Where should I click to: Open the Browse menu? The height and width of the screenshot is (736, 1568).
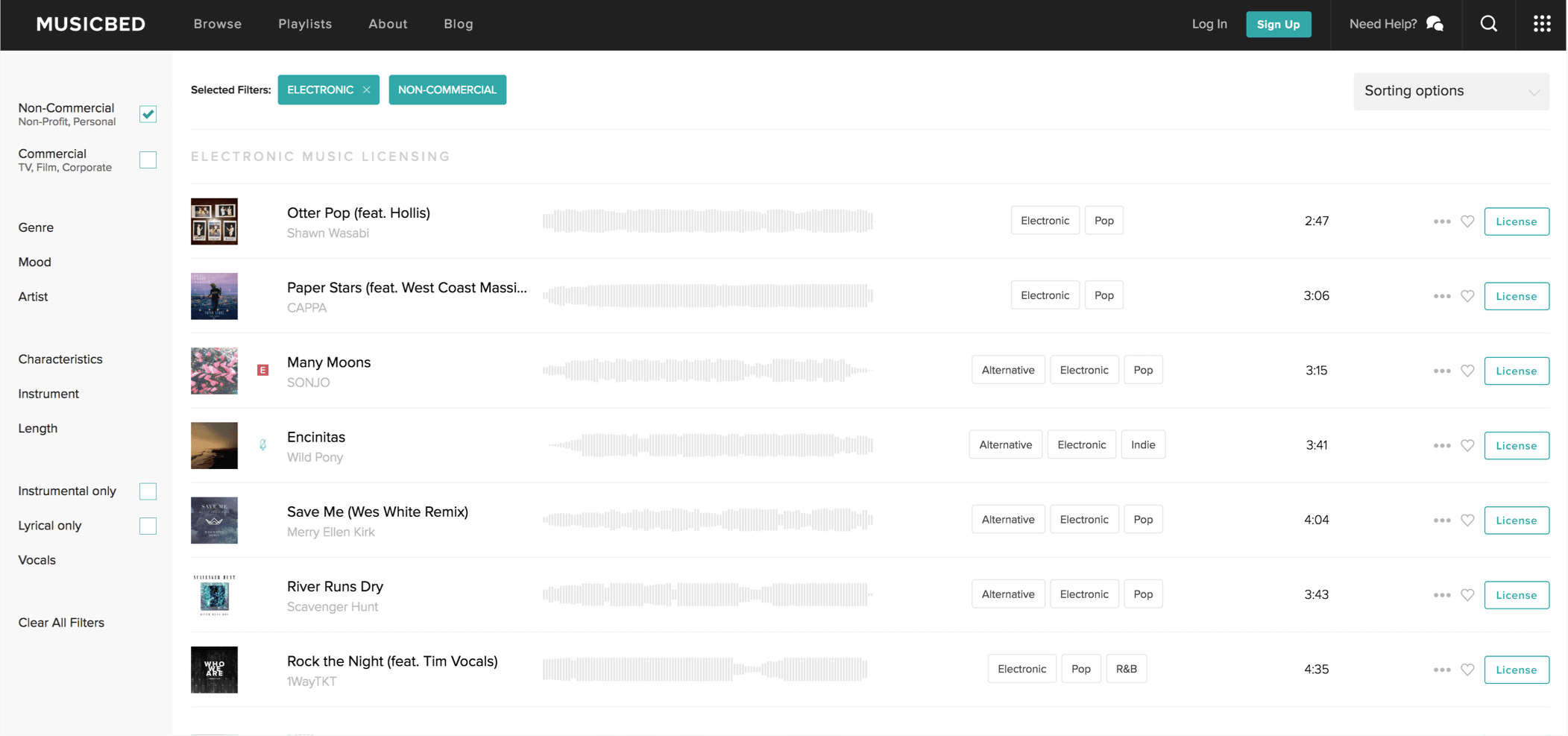(x=218, y=24)
